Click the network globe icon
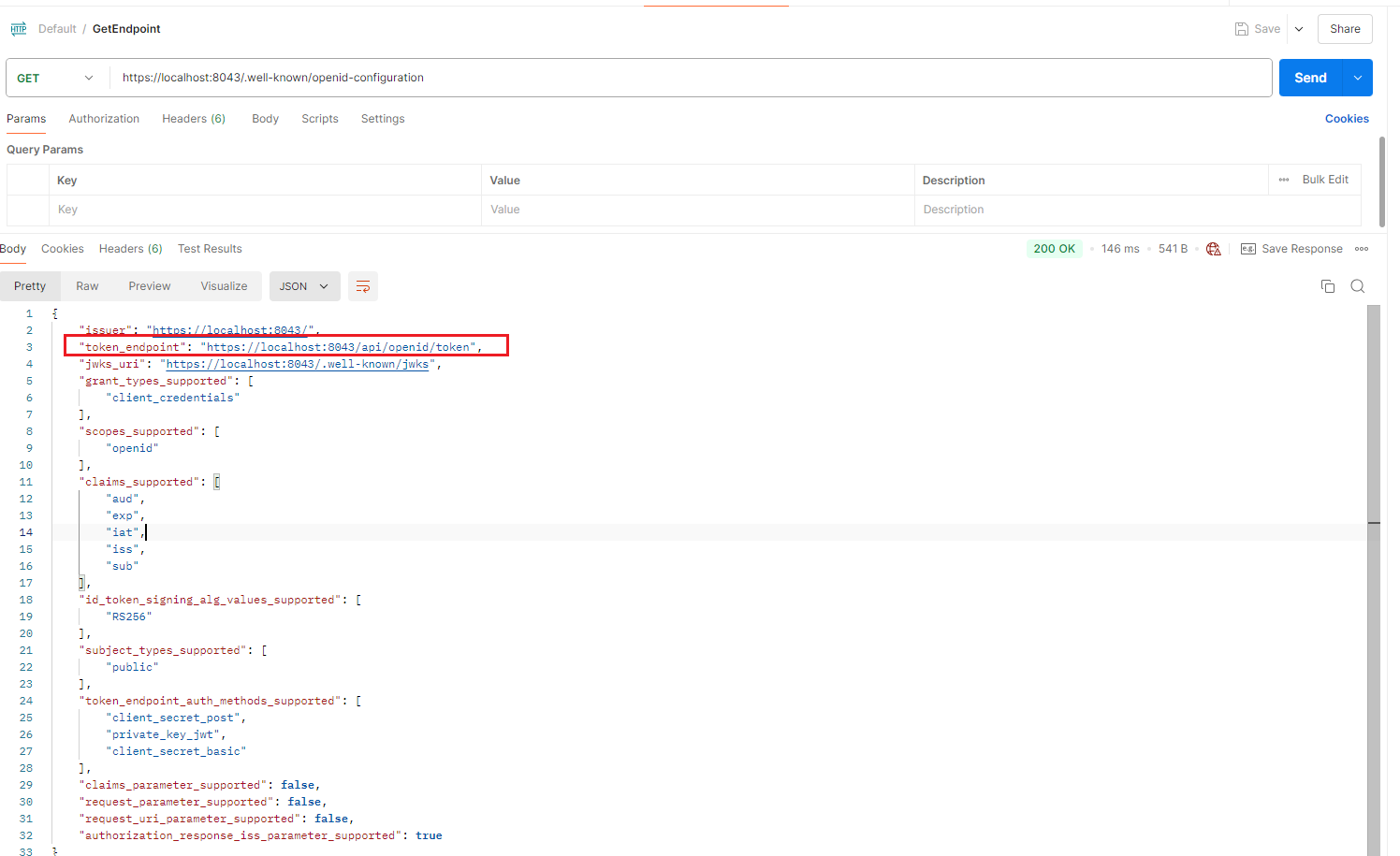This screenshot has height=856, width=1400. point(1214,249)
